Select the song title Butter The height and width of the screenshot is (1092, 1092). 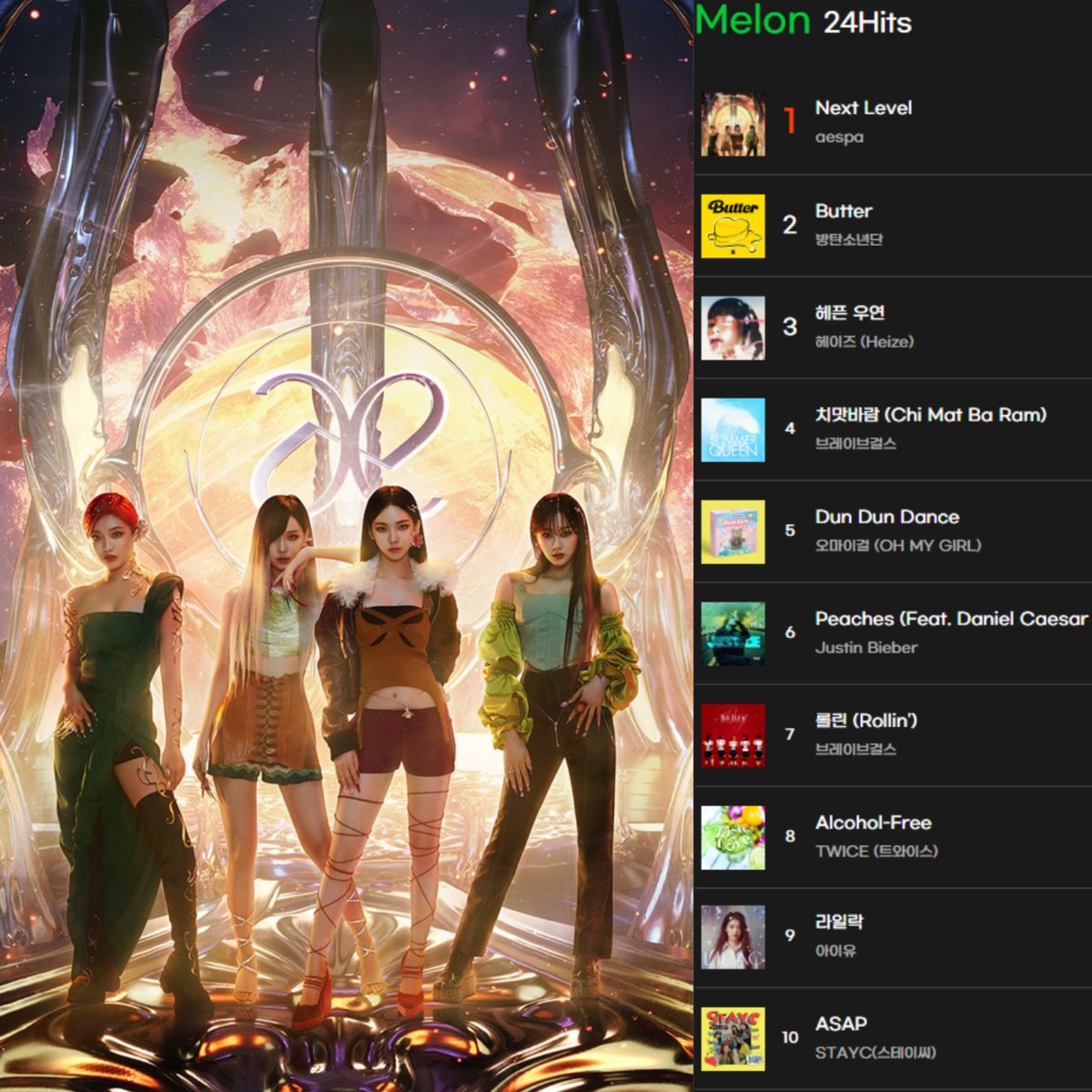[x=844, y=211]
